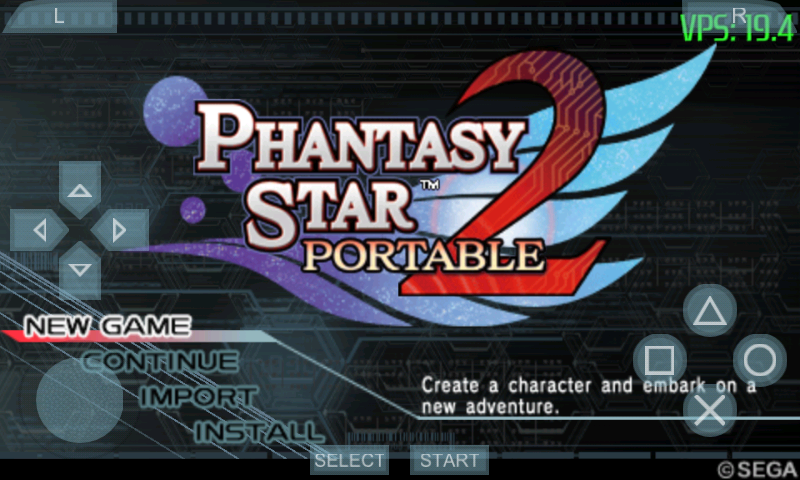This screenshot has width=800, height=480.
Task: Click the VPS frame rate counter
Action: point(738,29)
